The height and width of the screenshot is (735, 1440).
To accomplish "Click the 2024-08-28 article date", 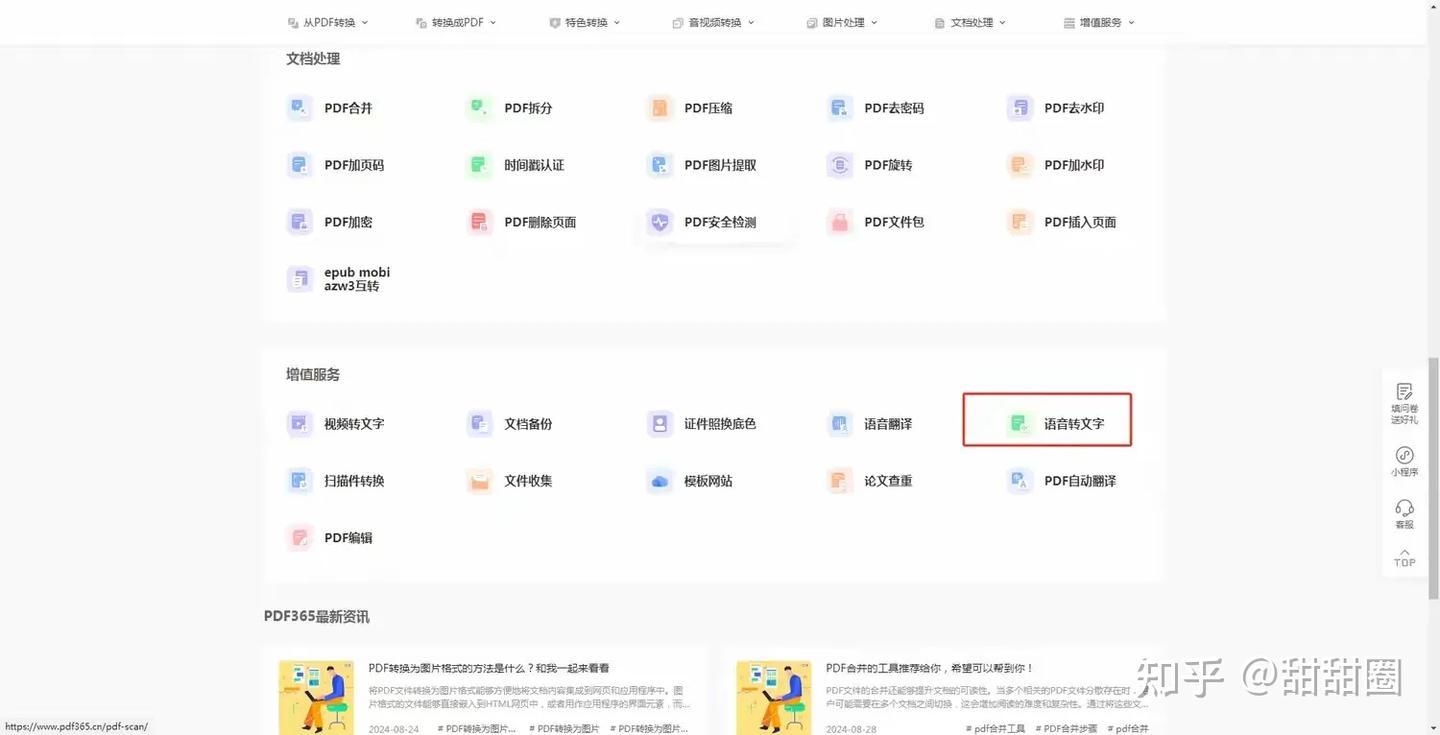I will point(852,729).
